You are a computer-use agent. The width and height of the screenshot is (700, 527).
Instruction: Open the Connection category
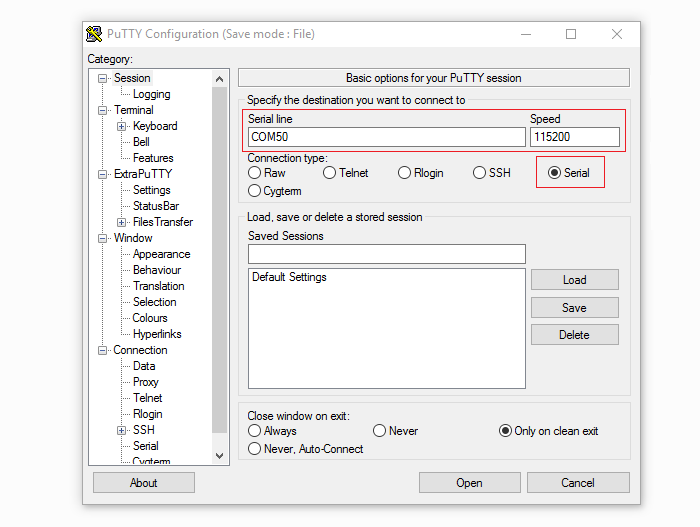140,350
